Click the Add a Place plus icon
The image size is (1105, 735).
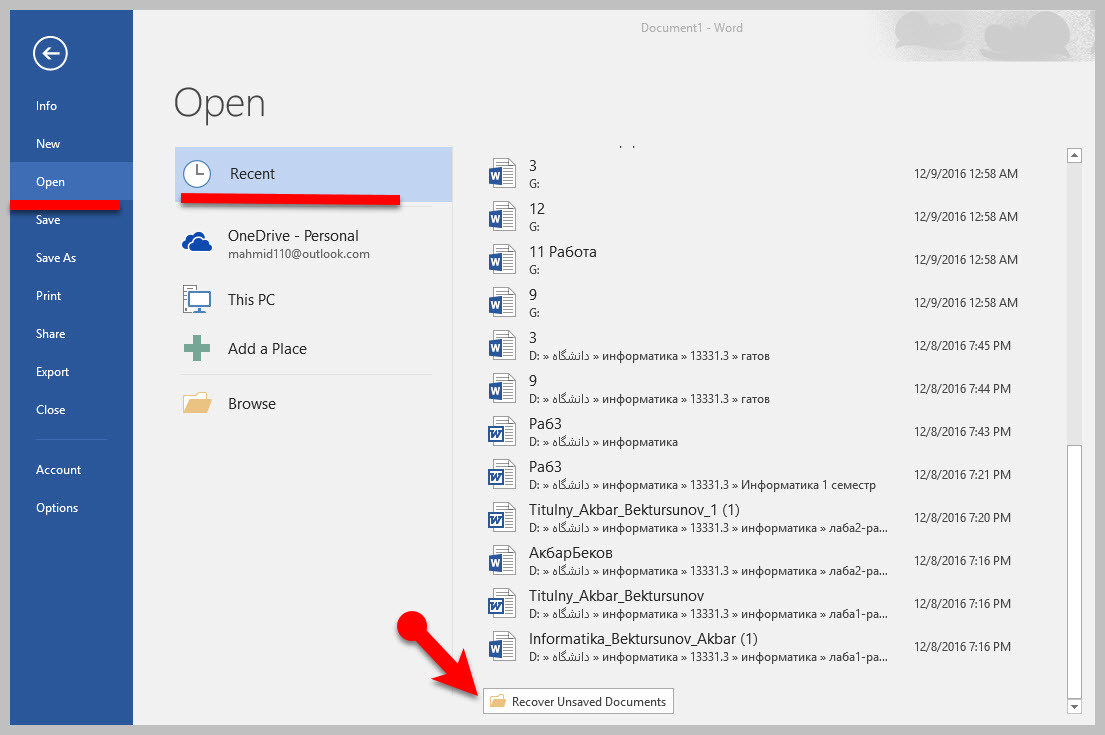point(197,348)
